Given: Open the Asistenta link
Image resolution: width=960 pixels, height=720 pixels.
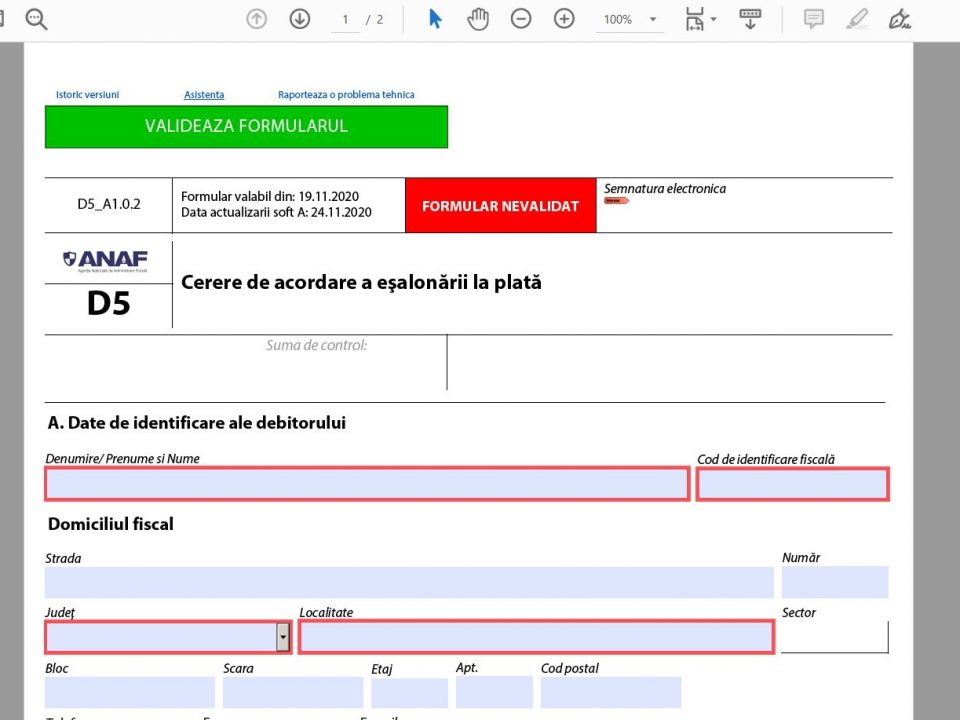Looking at the screenshot, I should pos(204,95).
